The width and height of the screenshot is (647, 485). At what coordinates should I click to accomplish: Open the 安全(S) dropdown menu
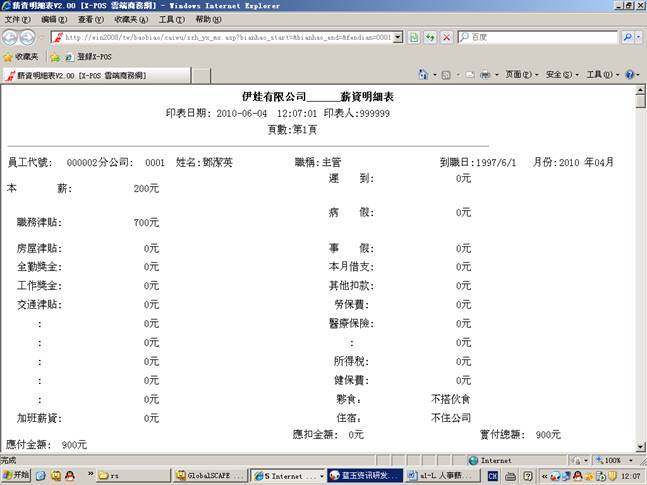(x=561, y=75)
